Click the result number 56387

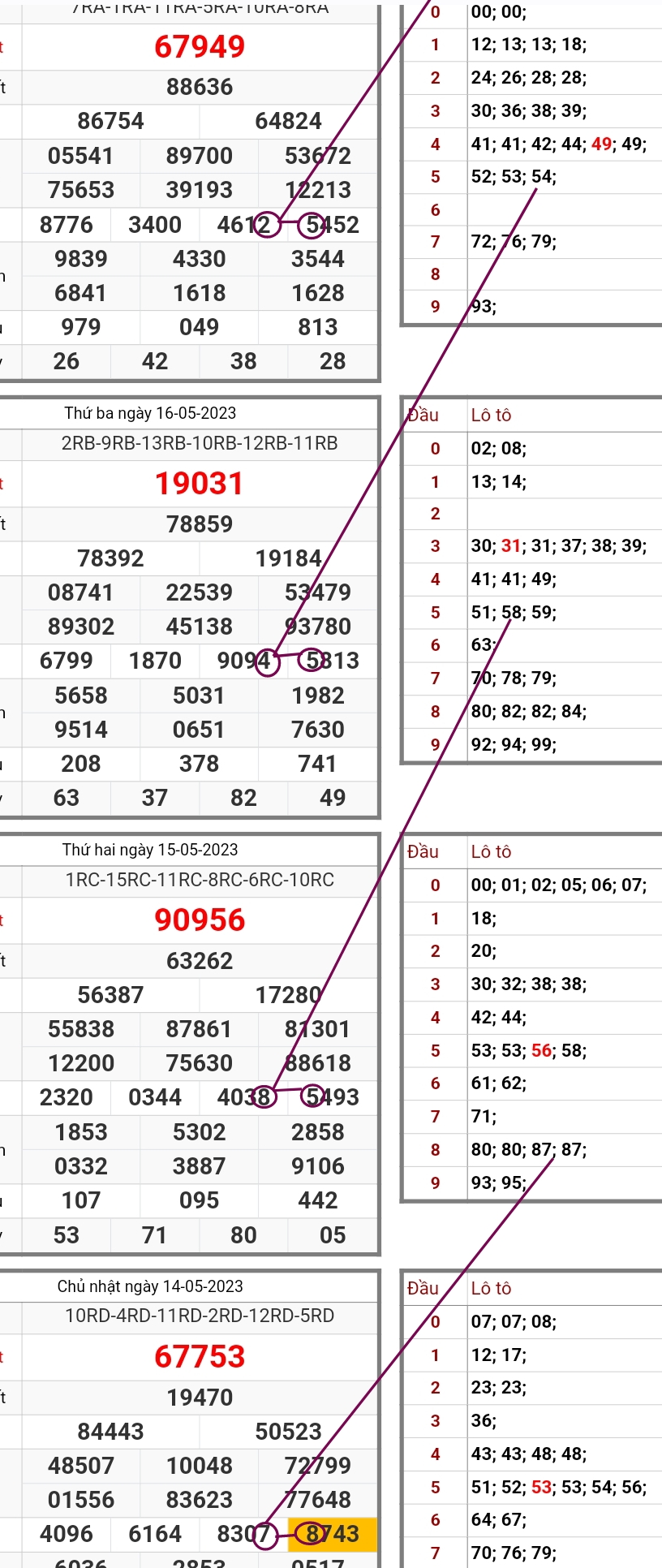111,995
